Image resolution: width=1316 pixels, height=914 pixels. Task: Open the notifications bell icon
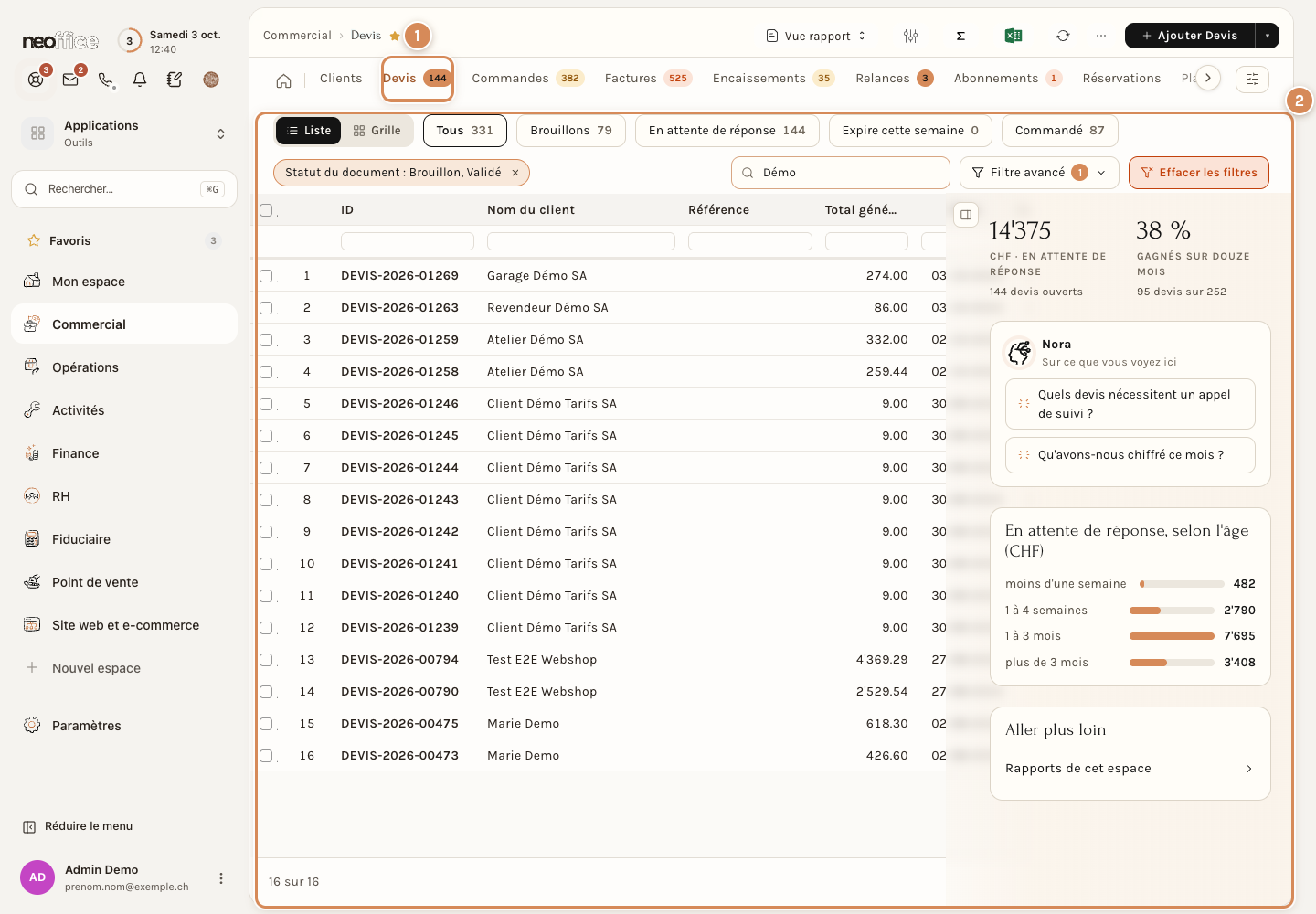(140, 80)
